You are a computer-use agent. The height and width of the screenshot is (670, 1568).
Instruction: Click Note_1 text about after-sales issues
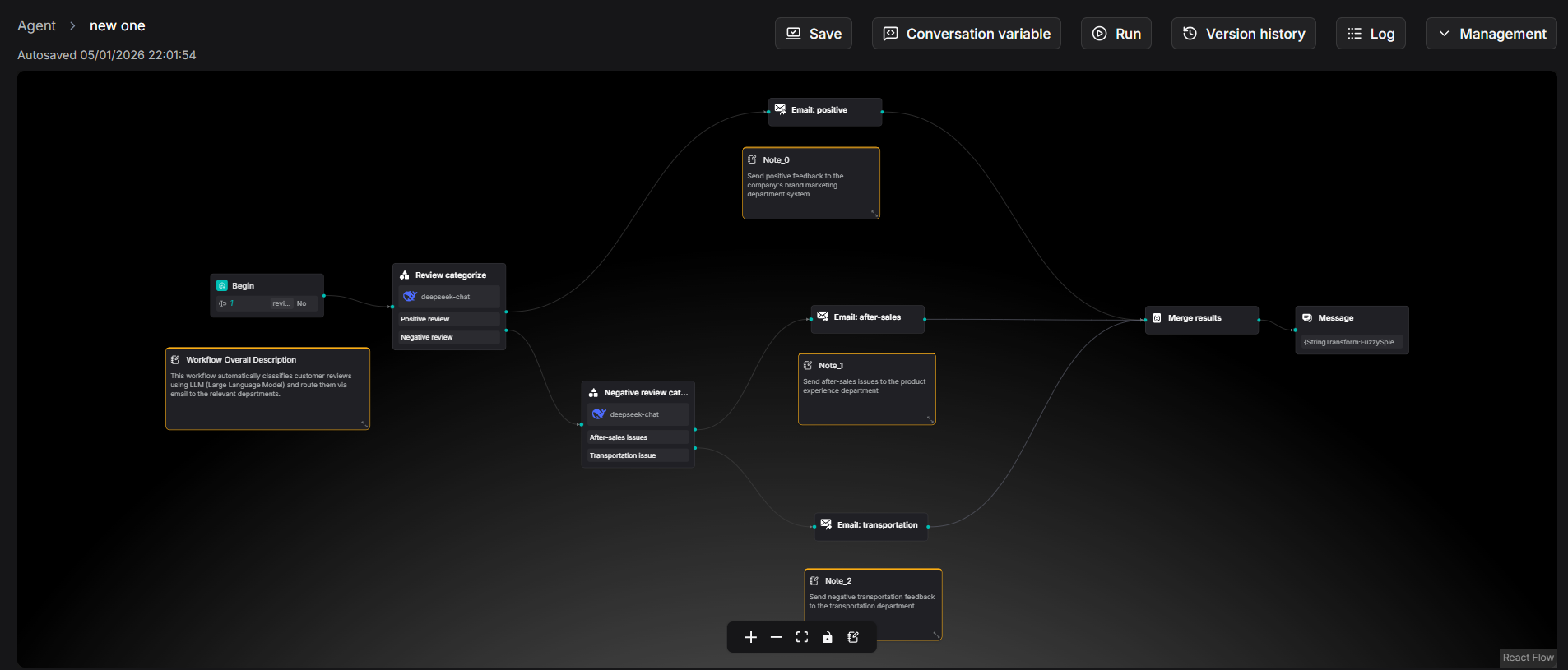[x=864, y=386]
